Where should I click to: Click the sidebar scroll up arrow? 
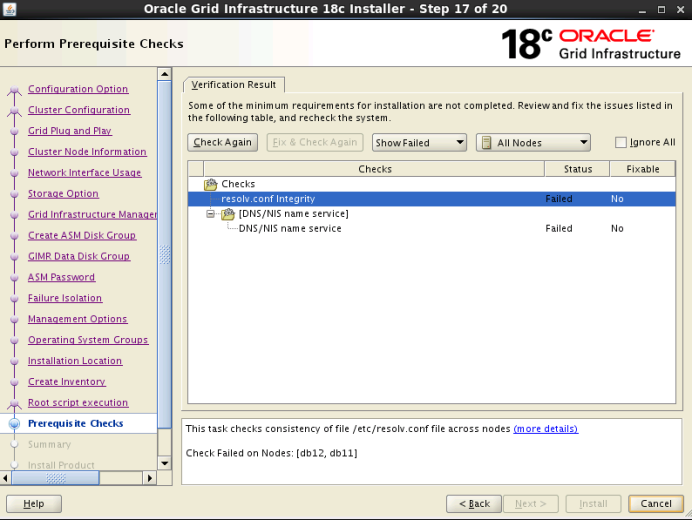[165, 74]
